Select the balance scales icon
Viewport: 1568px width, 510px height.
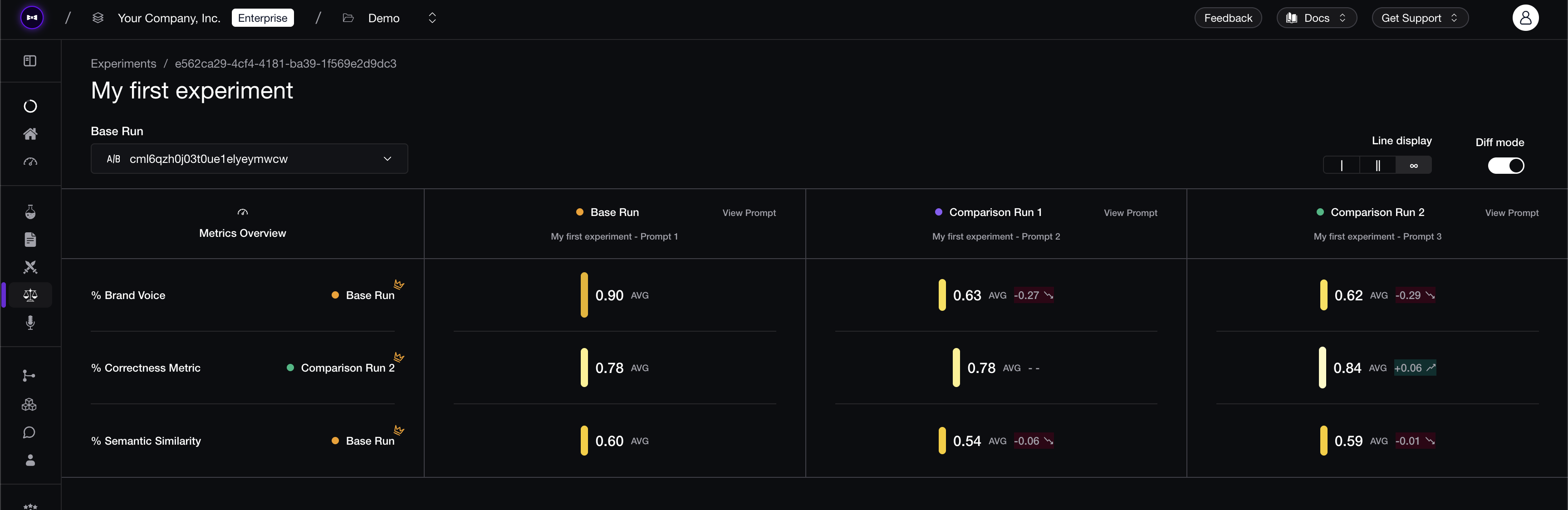[30, 295]
